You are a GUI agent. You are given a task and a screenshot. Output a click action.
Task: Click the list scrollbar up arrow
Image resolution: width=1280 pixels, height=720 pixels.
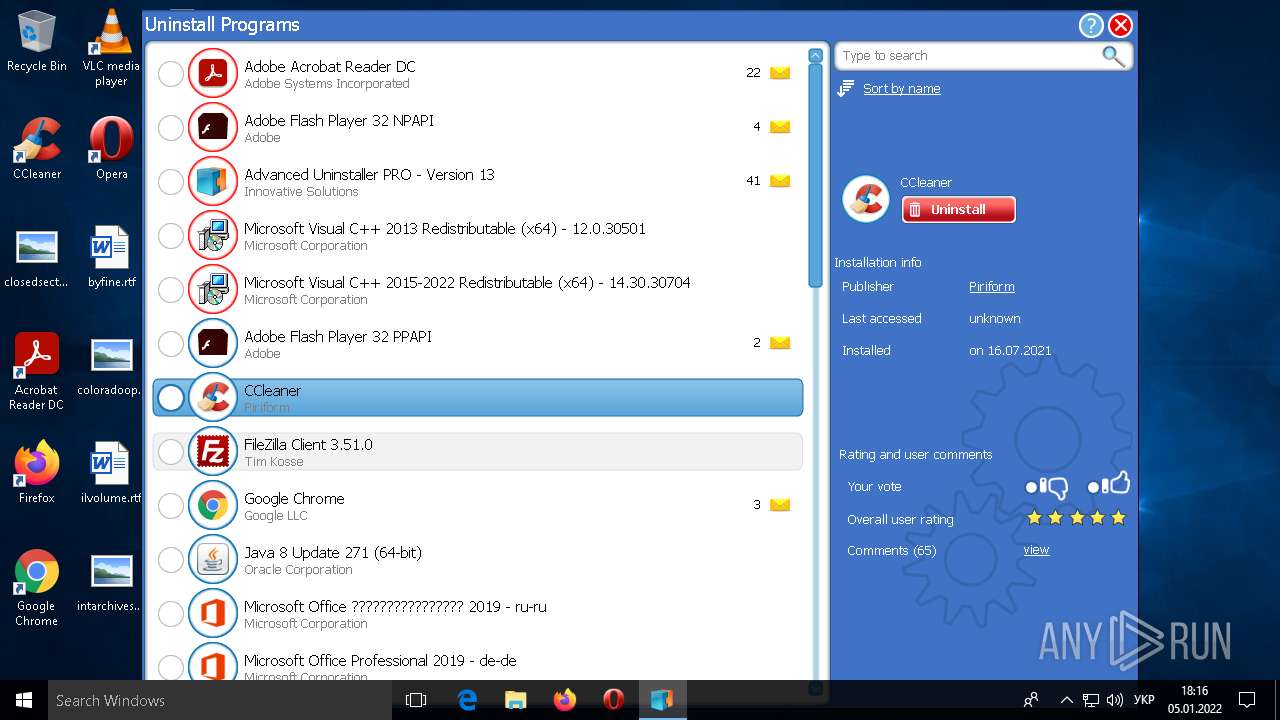tap(815, 56)
